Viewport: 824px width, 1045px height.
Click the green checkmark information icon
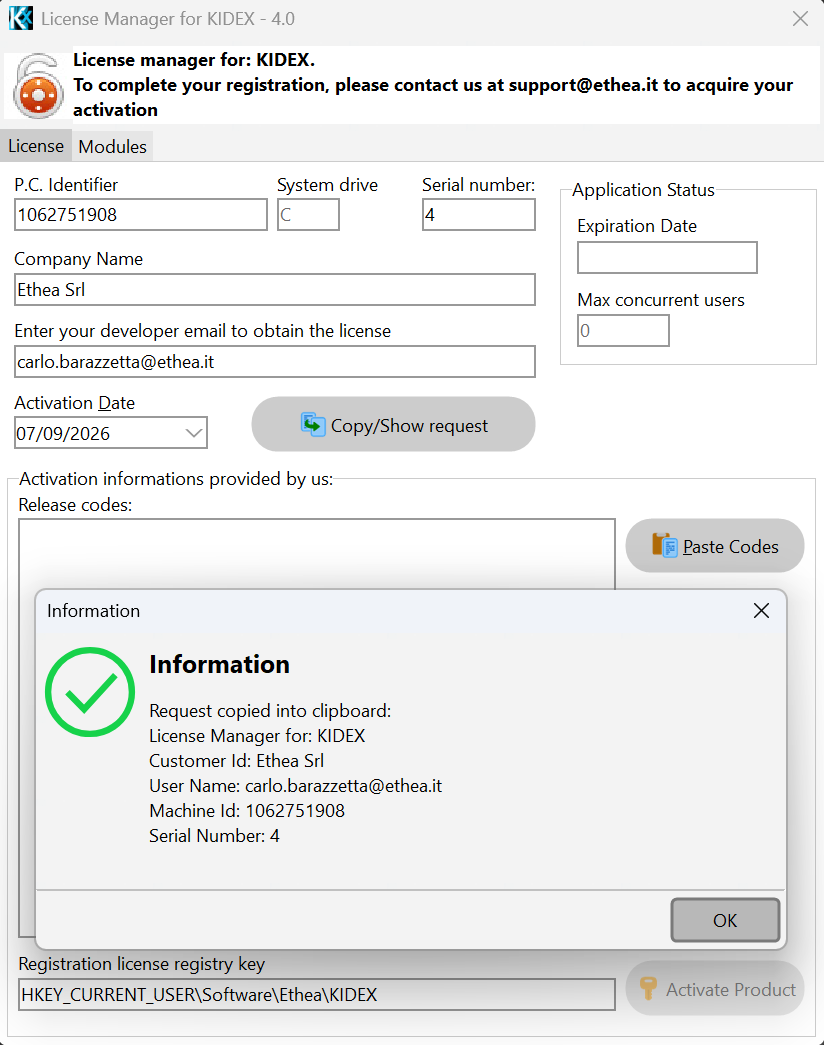pos(90,692)
